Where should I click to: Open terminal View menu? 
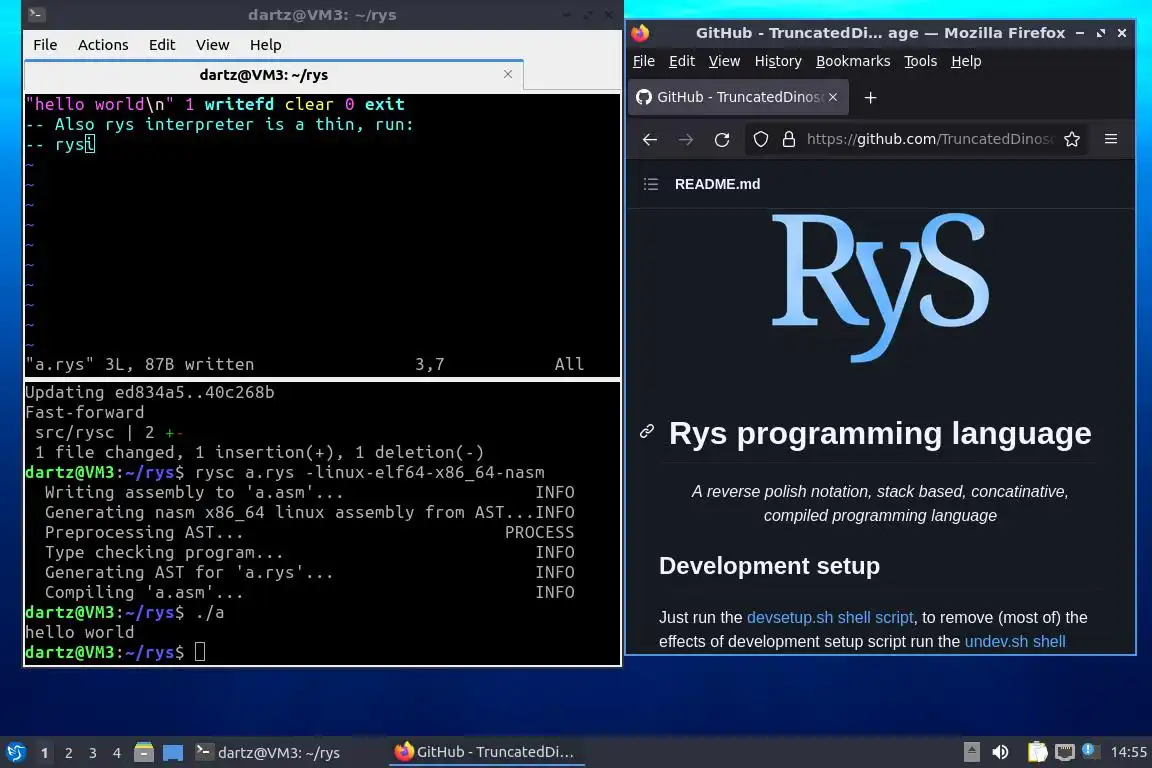(x=212, y=45)
